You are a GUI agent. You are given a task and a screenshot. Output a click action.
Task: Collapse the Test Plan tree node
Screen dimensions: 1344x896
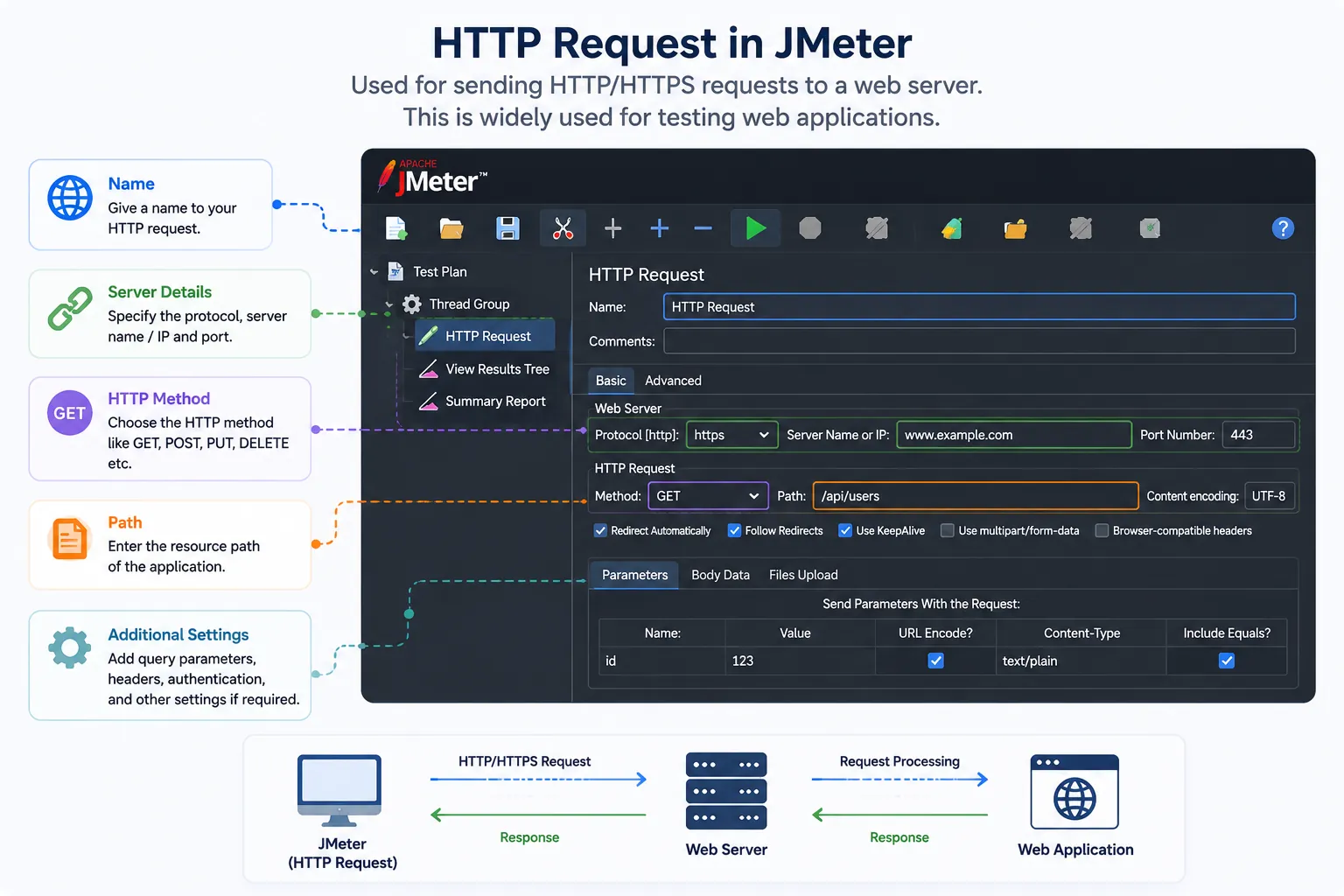[x=374, y=272]
